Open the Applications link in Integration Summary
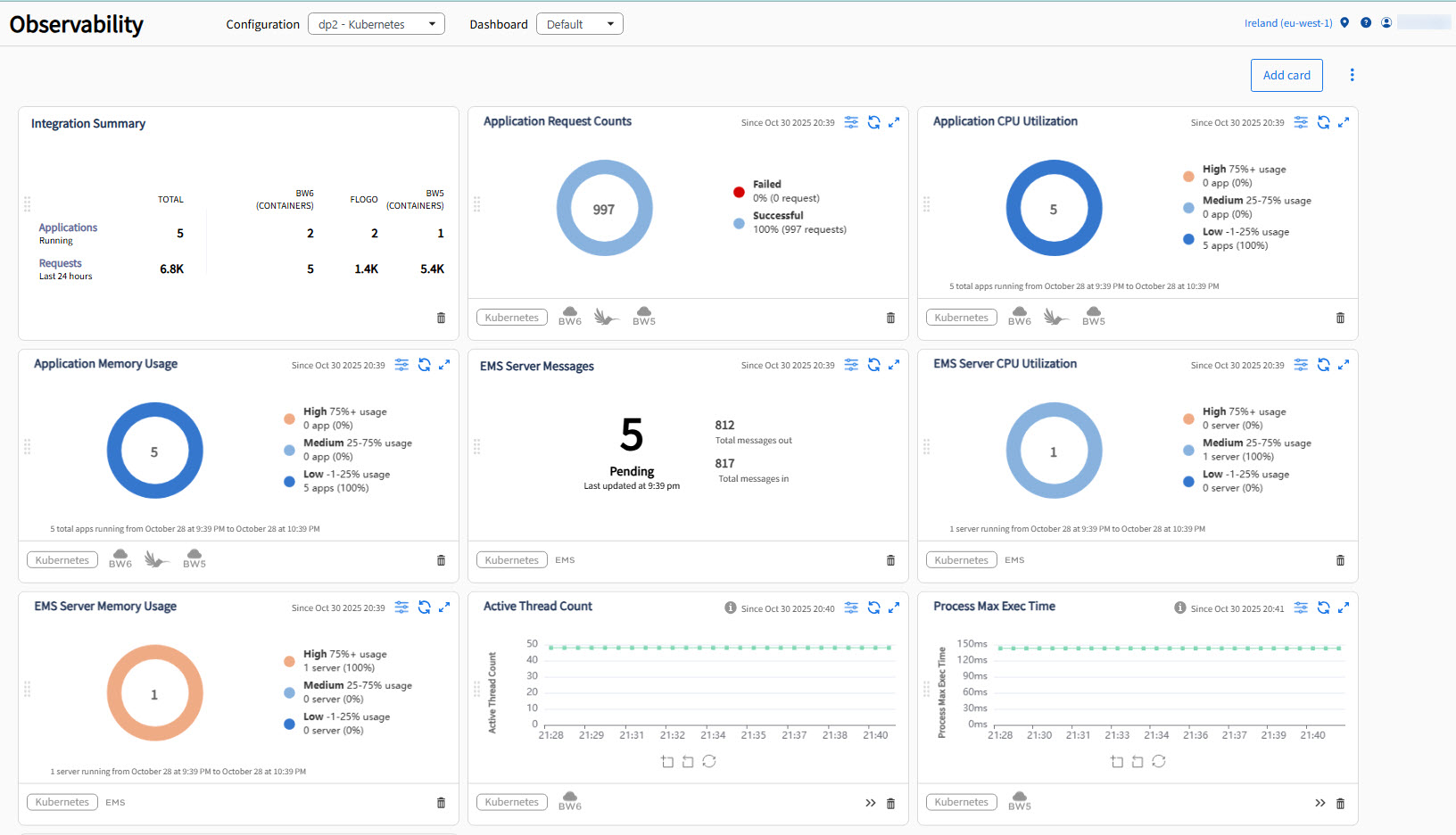Viewport: 1456px width, 835px height. click(68, 227)
